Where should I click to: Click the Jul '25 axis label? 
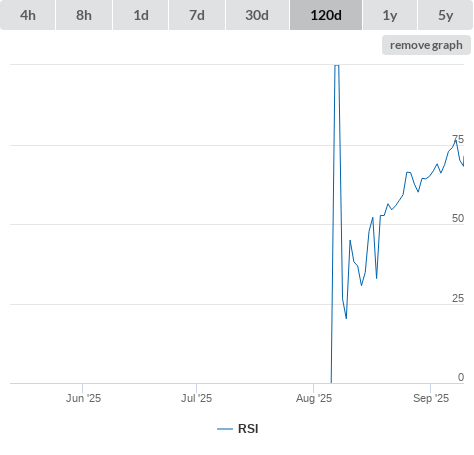[x=196, y=398]
